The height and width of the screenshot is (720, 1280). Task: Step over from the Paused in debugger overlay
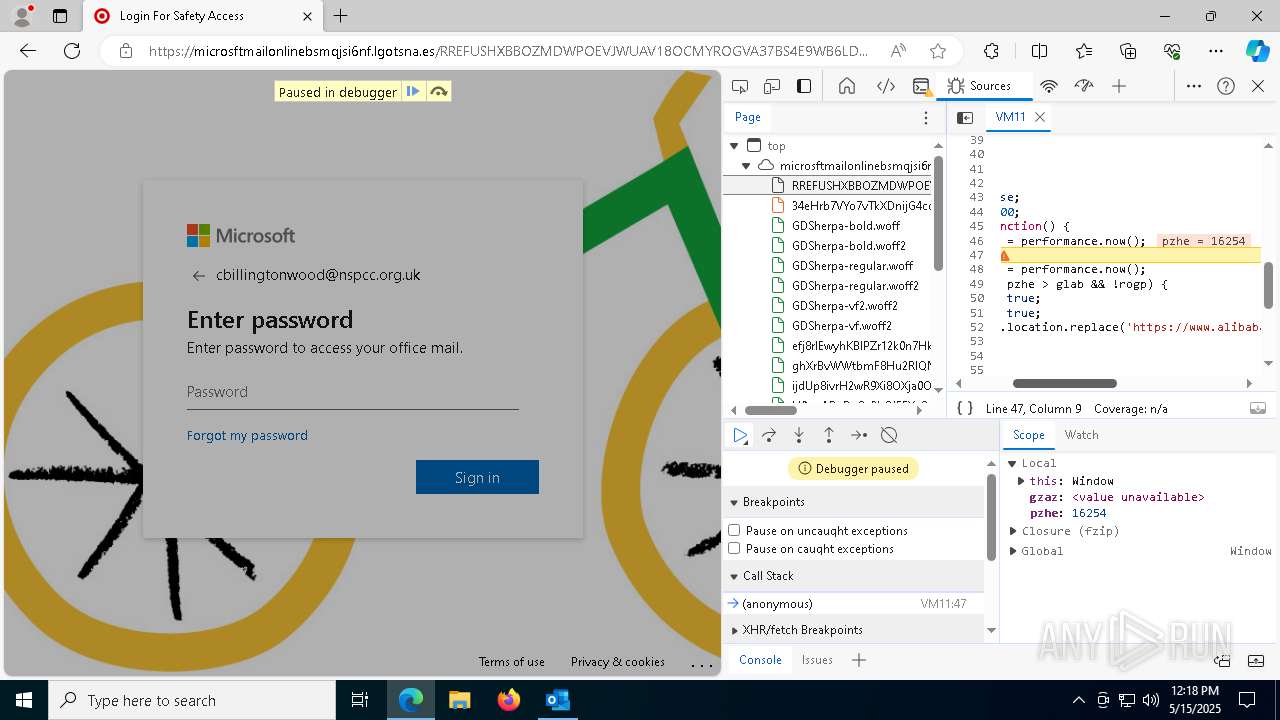(x=438, y=92)
